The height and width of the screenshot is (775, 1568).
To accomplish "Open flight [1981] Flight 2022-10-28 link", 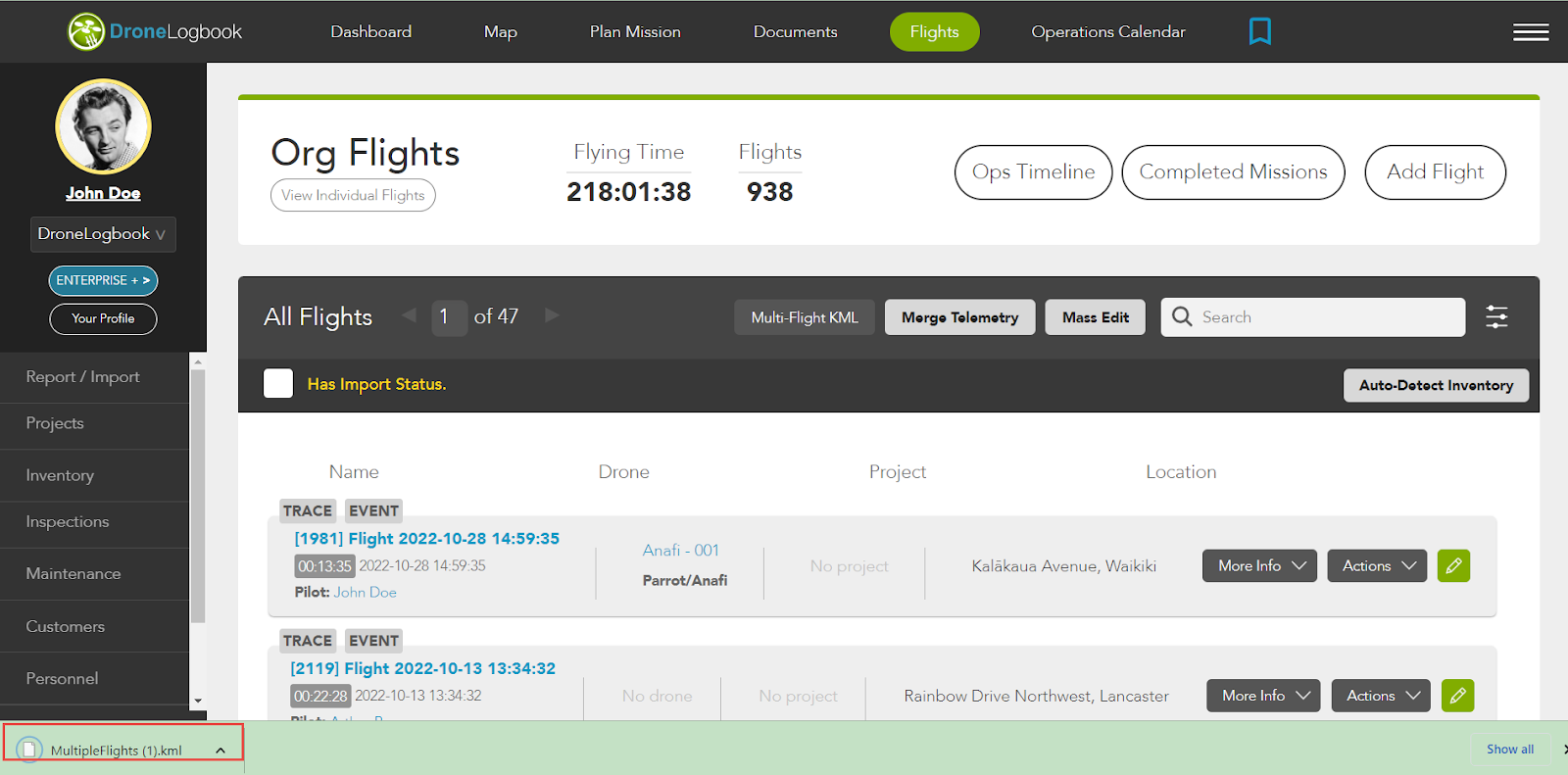I will point(427,538).
